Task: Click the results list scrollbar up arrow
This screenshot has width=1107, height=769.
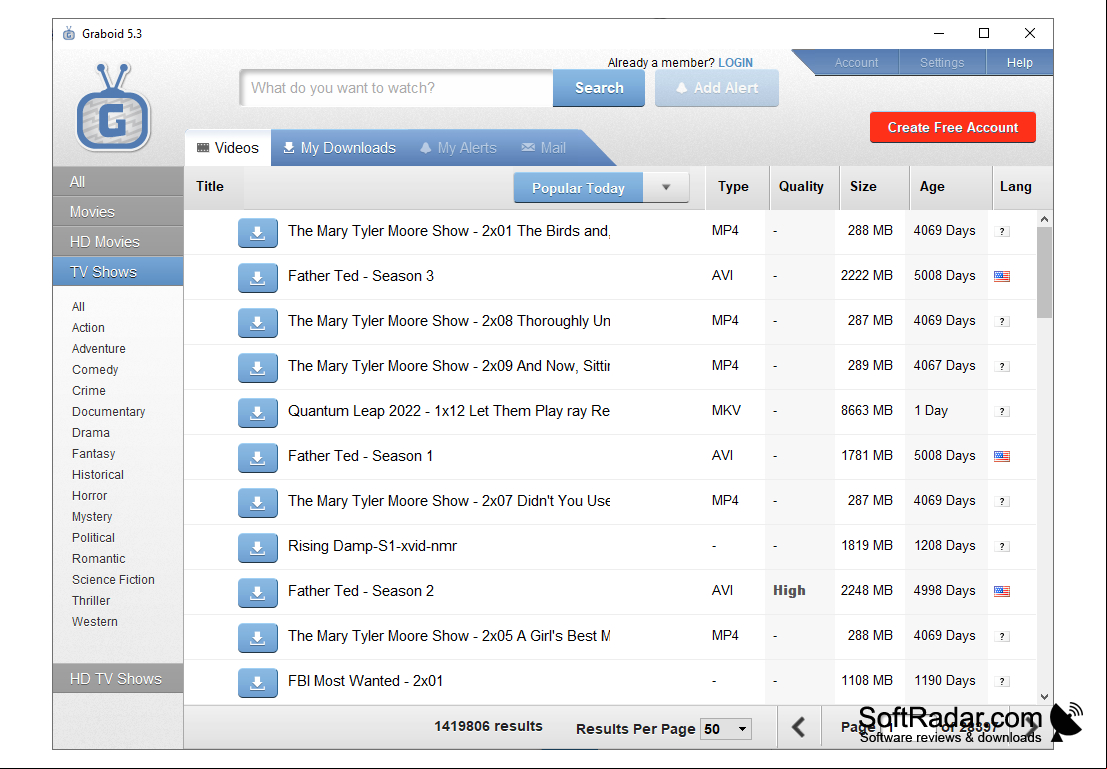Action: click(1045, 219)
